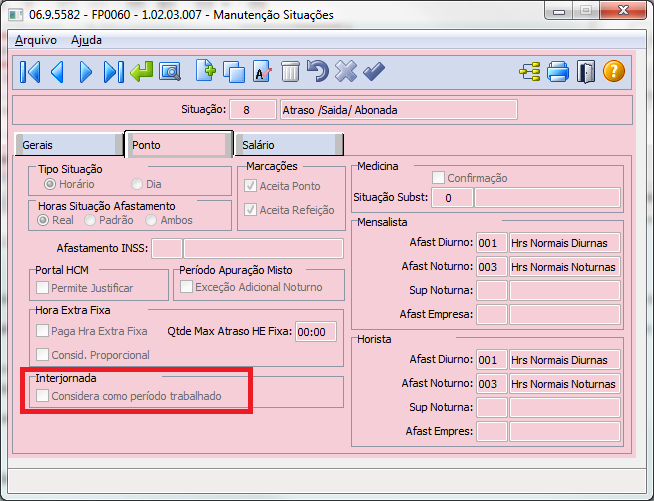654x501 pixels.
Task: Go to first record arrow icon
Action: [x=30, y=72]
